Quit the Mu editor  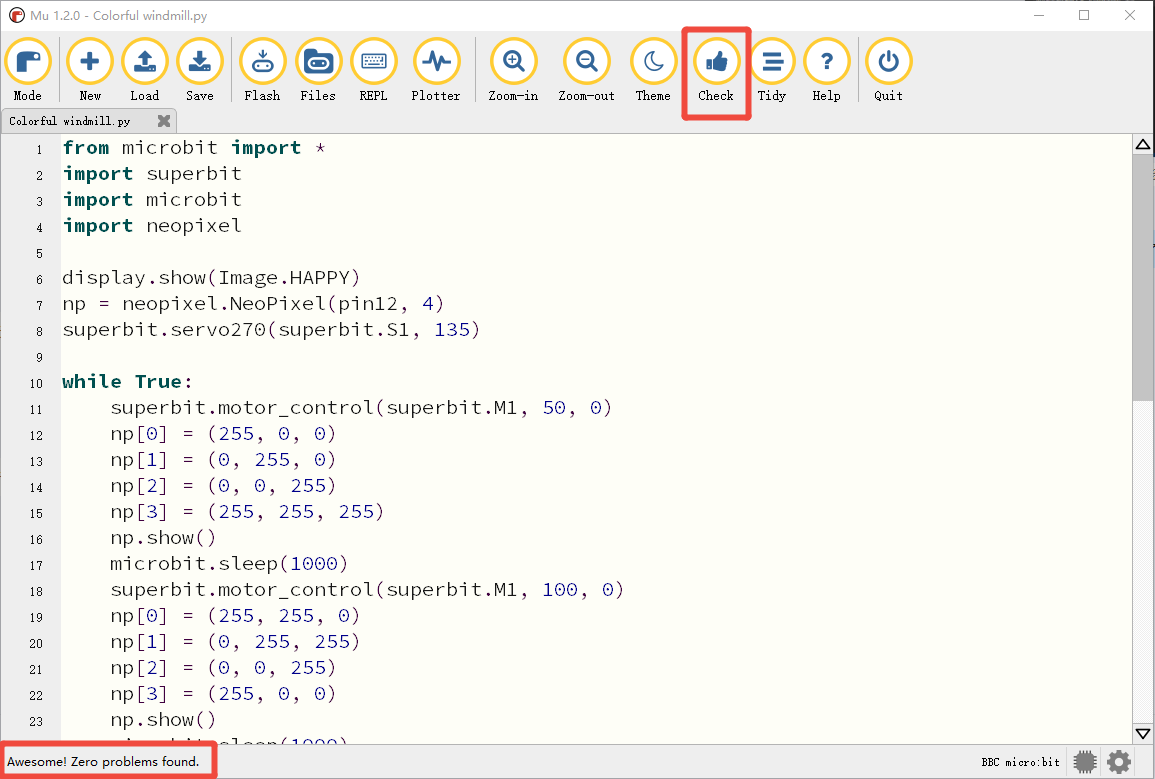click(888, 71)
